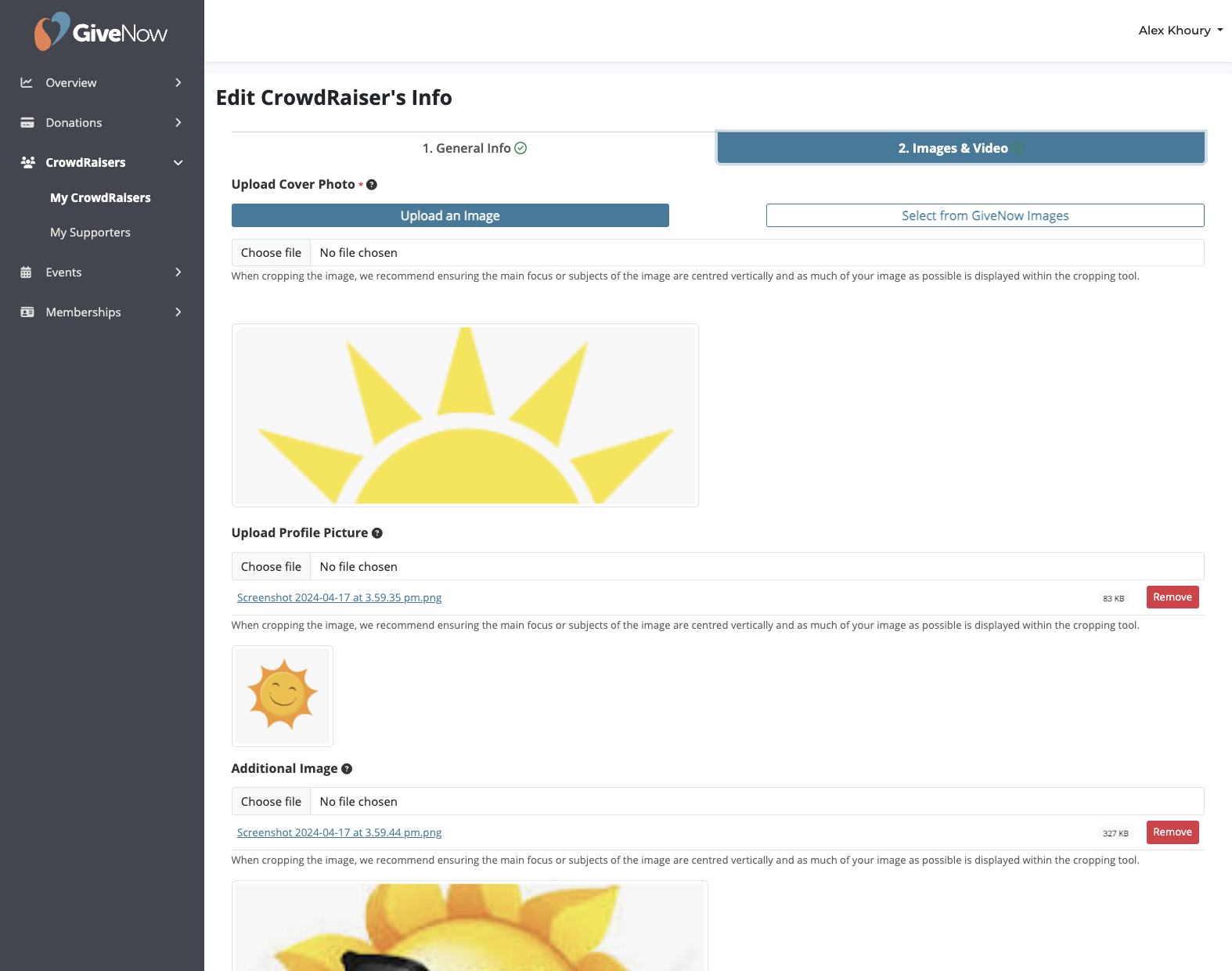Viewport: 1232px width, 971px height.
Task: Remove the 327 KB additional image file
Action: point(1173,832)
